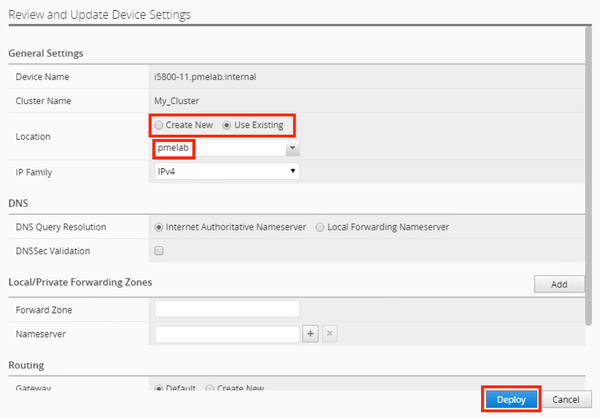Image resolution: width=600 pixels, height=418 pixels.
Task: Click the plus icon beside Nameserver field
Action: 310,333
